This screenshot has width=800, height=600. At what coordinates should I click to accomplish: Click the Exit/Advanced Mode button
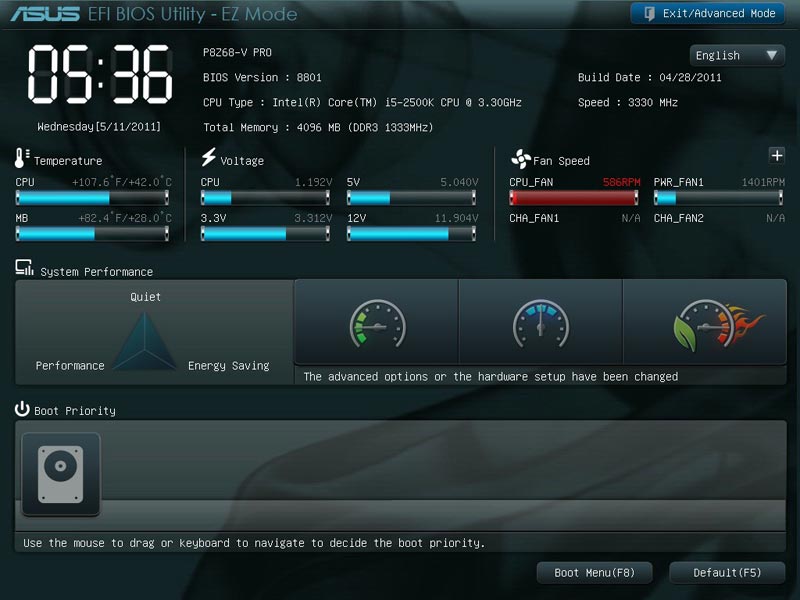(707, 13)
